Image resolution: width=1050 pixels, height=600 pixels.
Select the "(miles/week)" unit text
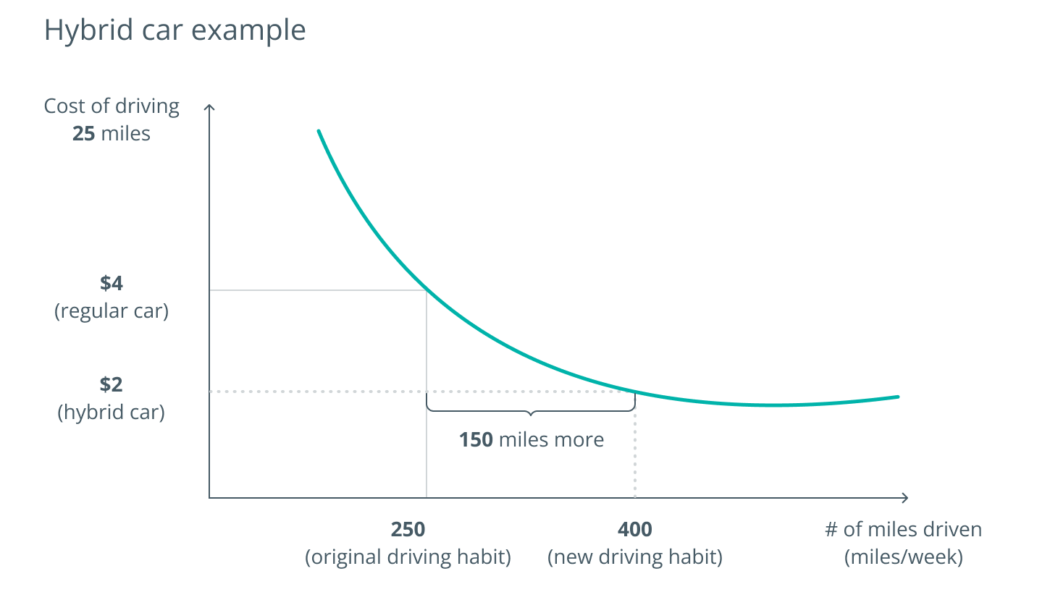click(903, 557)
